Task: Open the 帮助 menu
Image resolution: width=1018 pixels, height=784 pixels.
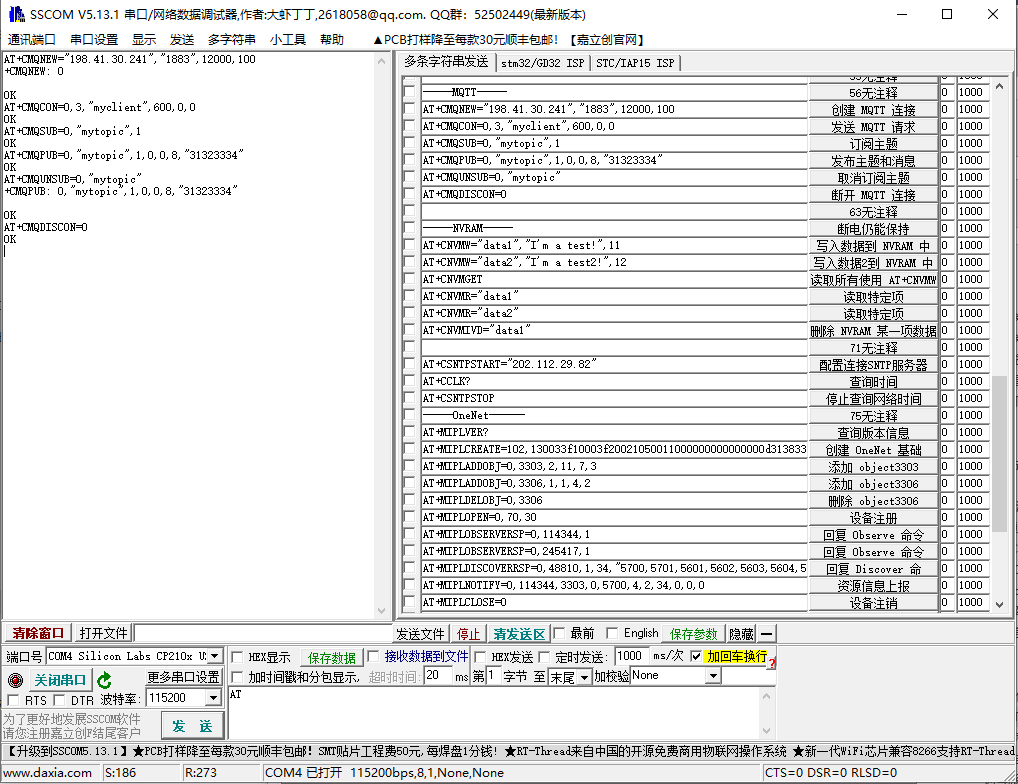Action: point(332,40)
